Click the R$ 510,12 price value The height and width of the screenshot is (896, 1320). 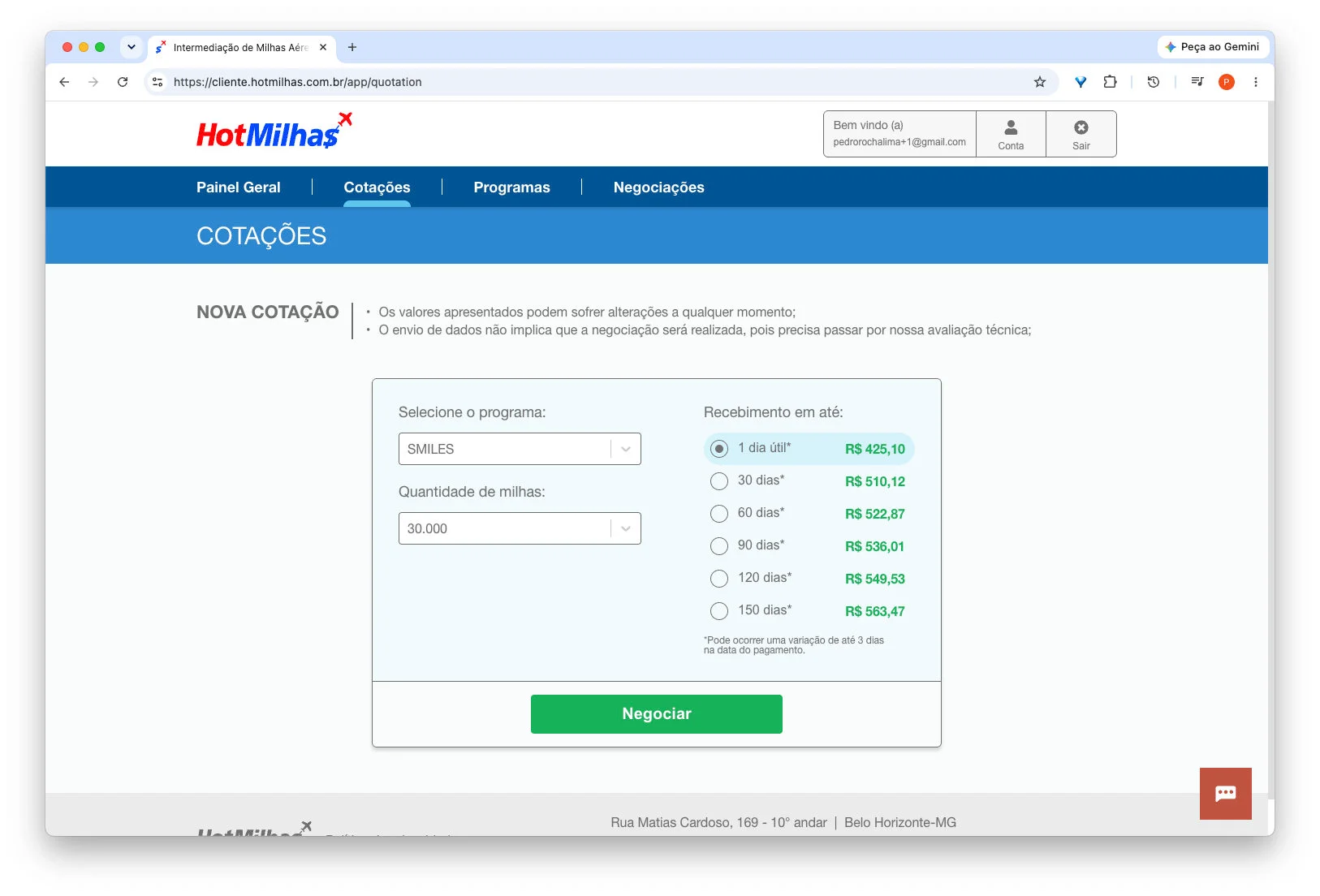pos(874,481)
